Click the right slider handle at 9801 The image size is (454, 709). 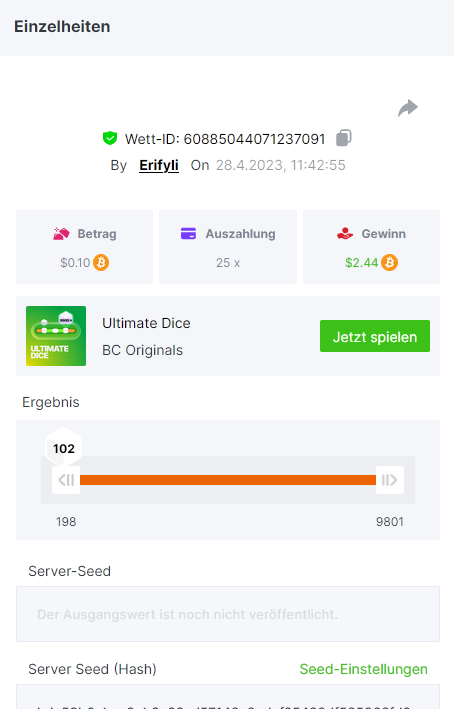[x=390, y=480]
